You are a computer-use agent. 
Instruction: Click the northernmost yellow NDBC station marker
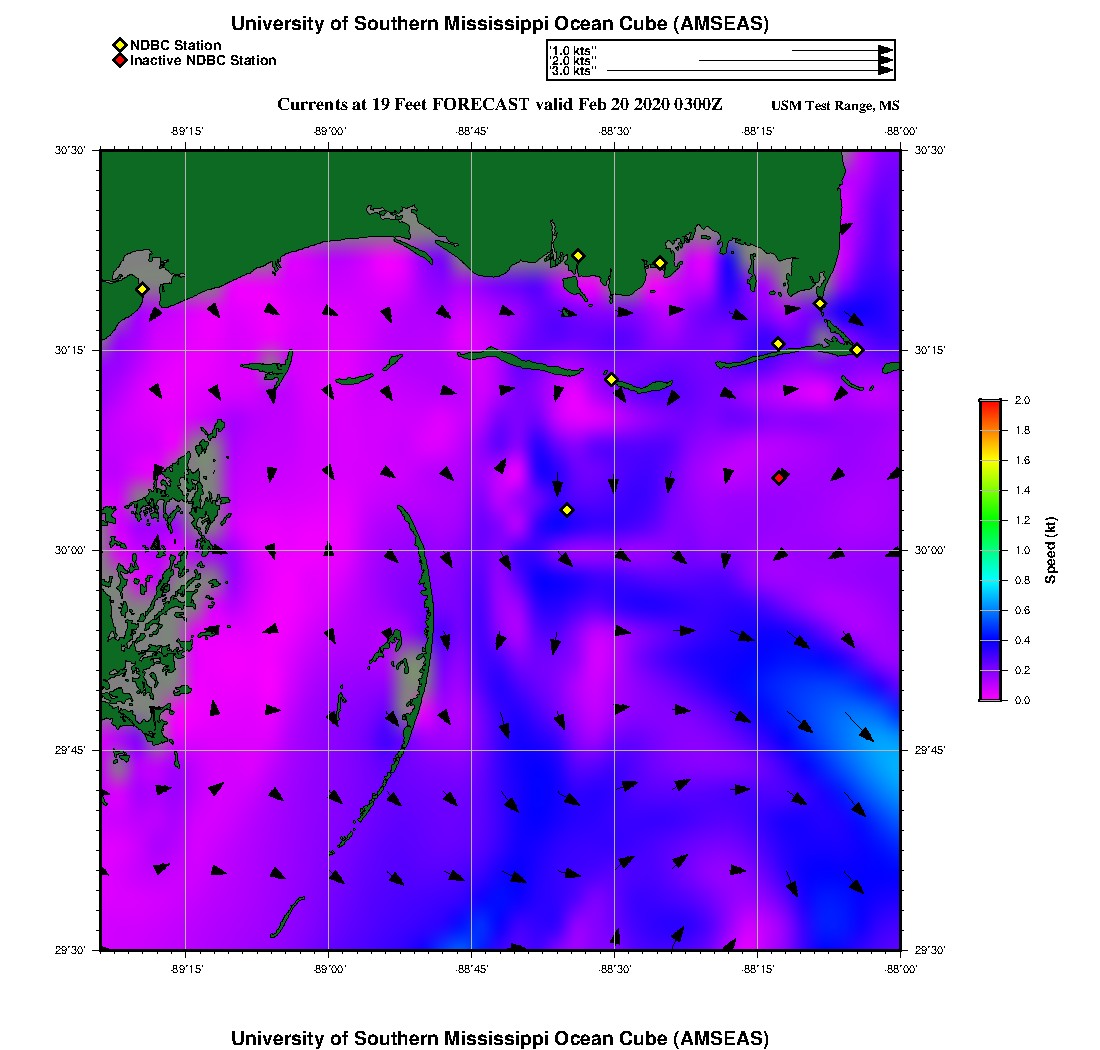click(577, 255)
